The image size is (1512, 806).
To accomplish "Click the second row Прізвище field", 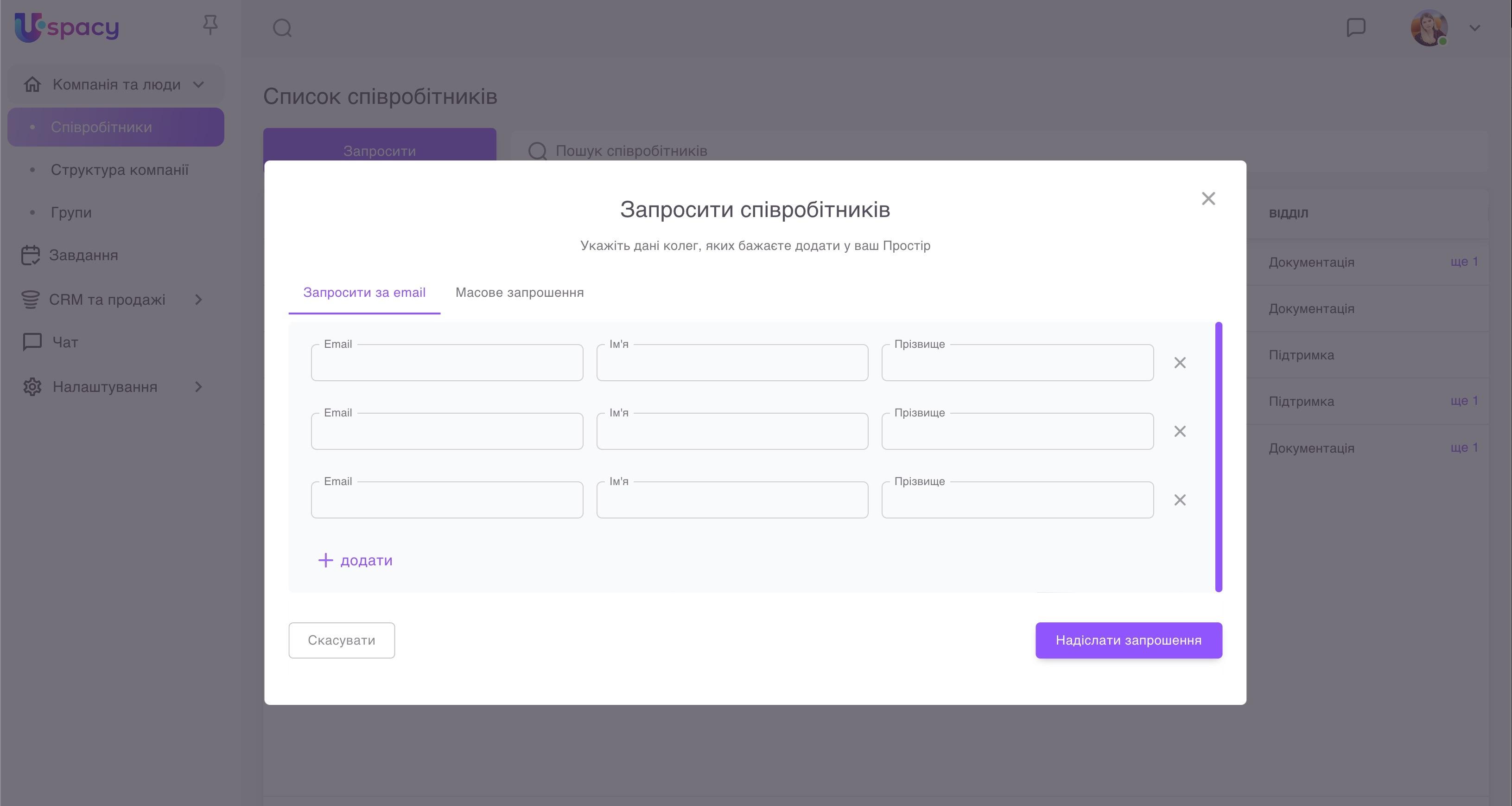I will click(1017, 432).
